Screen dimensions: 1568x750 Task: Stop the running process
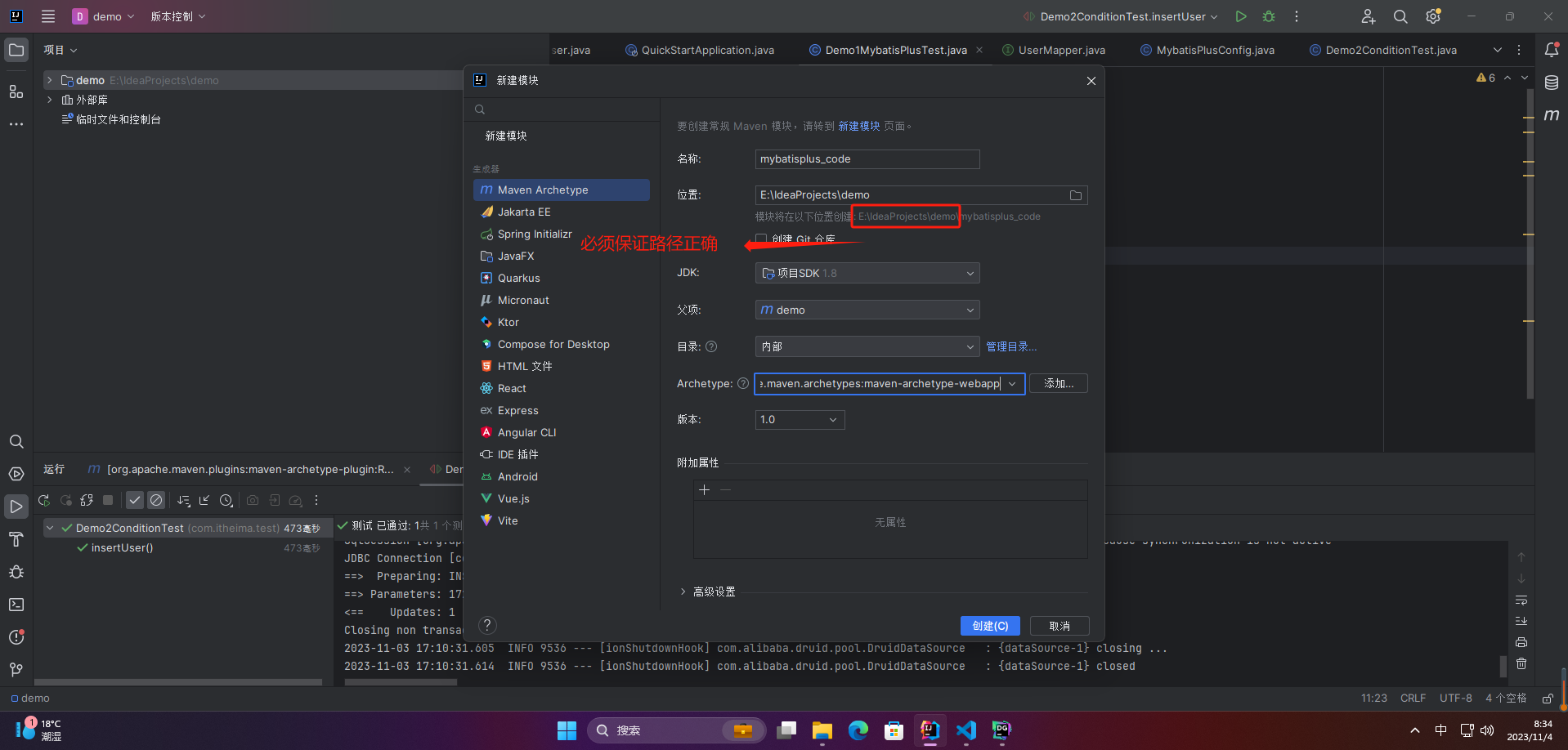pos(108,500)
